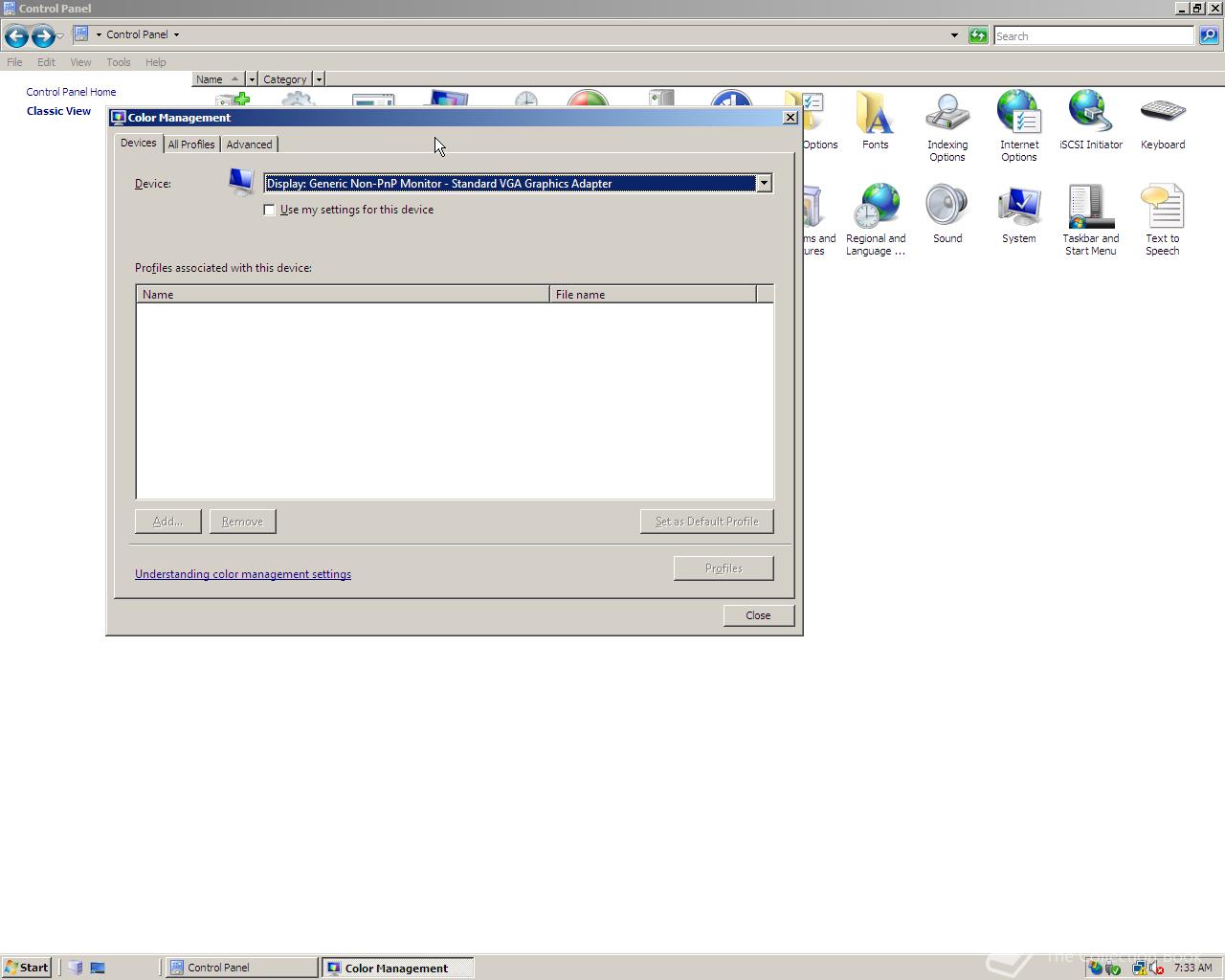Open the System control panel item
Screen dimensions: 1225x980
click(x=1019, y=214)
